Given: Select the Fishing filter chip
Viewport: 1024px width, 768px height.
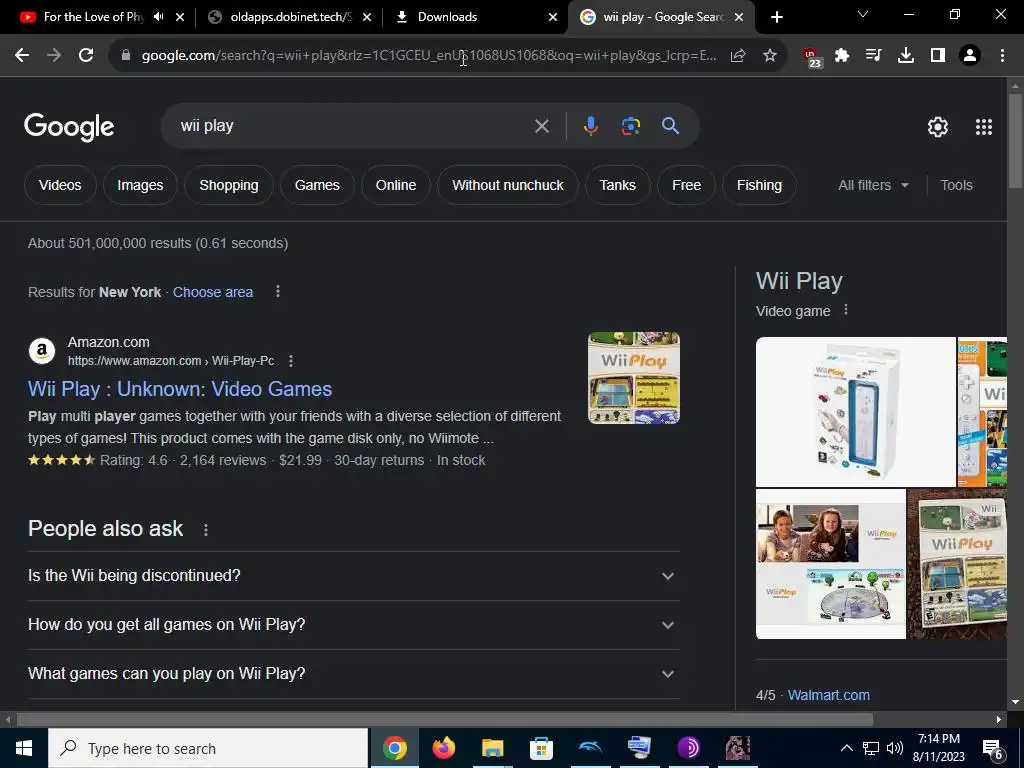Looking at the screenshot, I should (760, 185).
